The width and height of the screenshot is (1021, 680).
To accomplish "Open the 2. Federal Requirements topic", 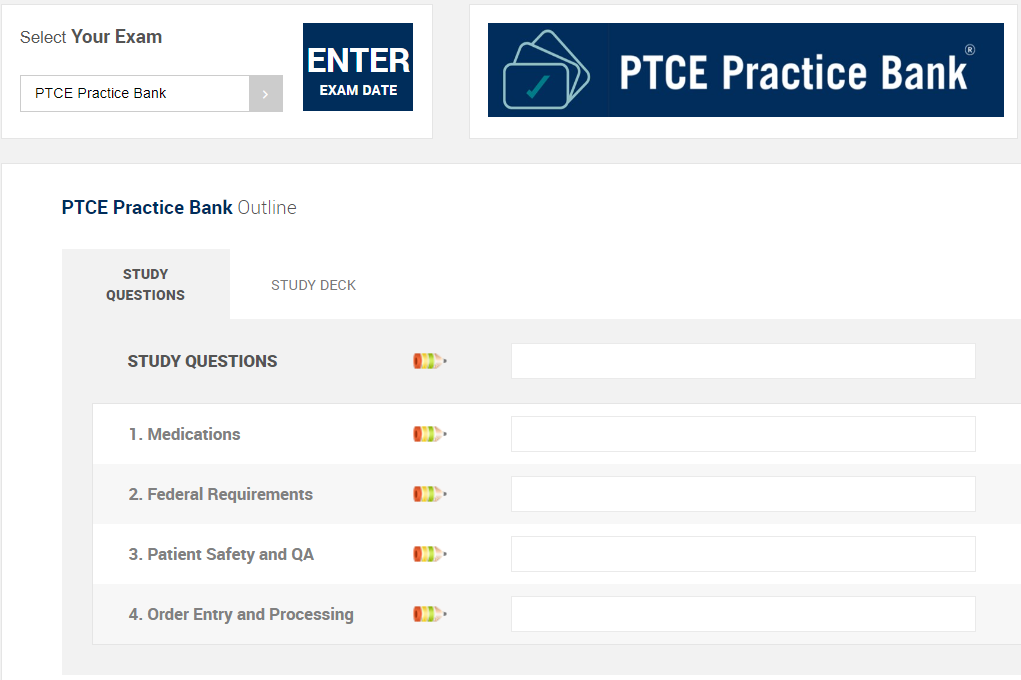I will (220, 494).
